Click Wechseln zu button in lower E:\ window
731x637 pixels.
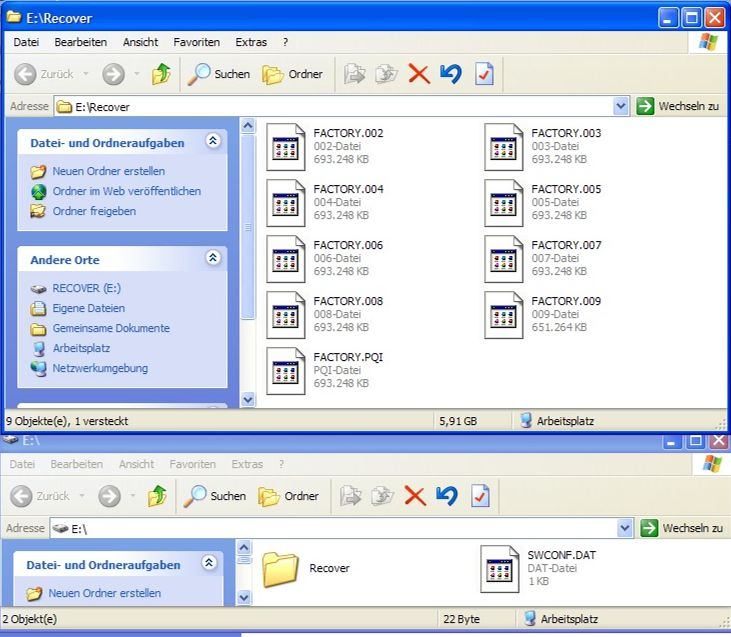682,528
